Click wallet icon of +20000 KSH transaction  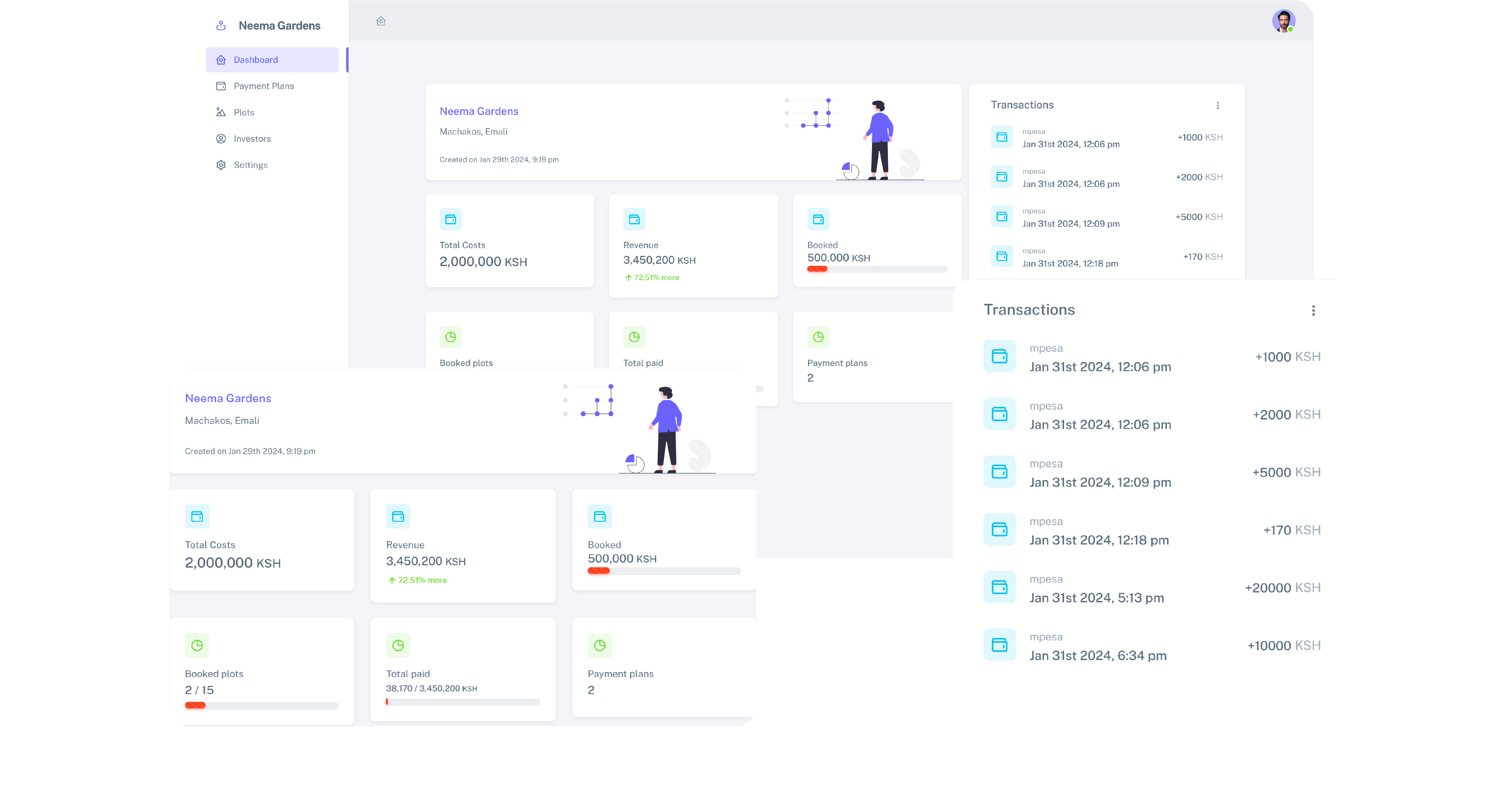tap(999, 587)
